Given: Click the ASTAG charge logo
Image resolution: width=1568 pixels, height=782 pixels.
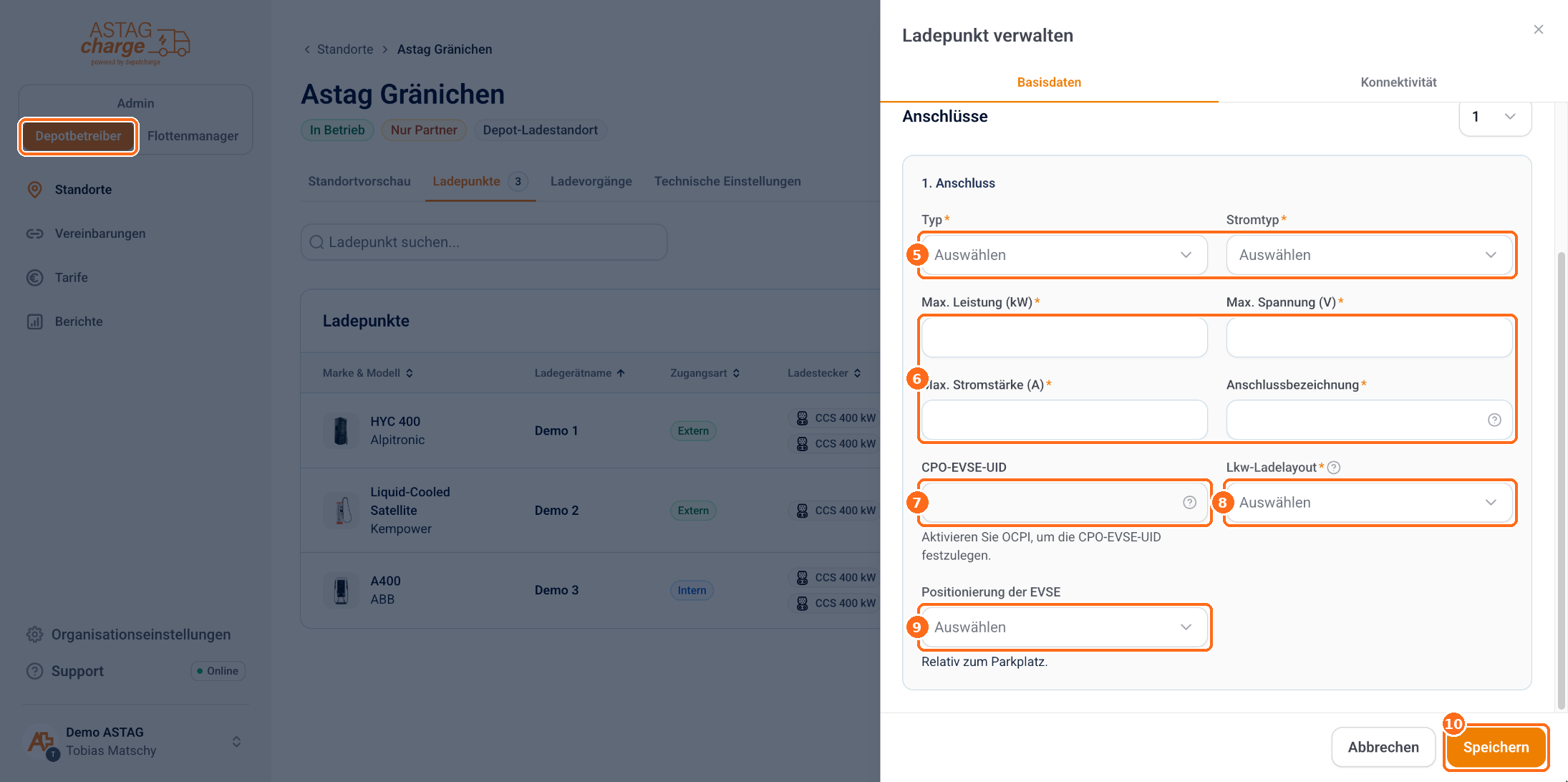Looking at the screenshot, I should [135, 43].
